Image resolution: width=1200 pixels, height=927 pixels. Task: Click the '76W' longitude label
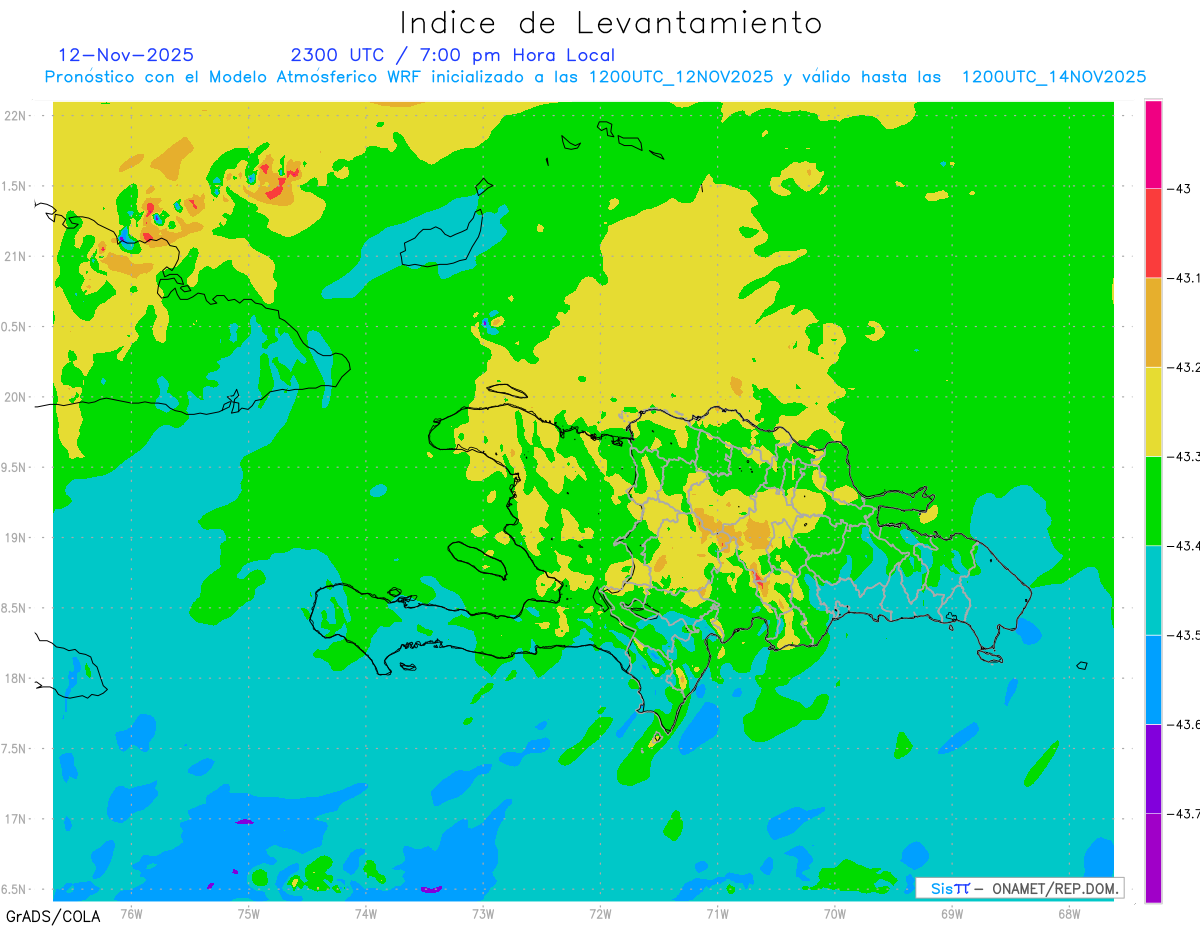click(x=131, y=913)
